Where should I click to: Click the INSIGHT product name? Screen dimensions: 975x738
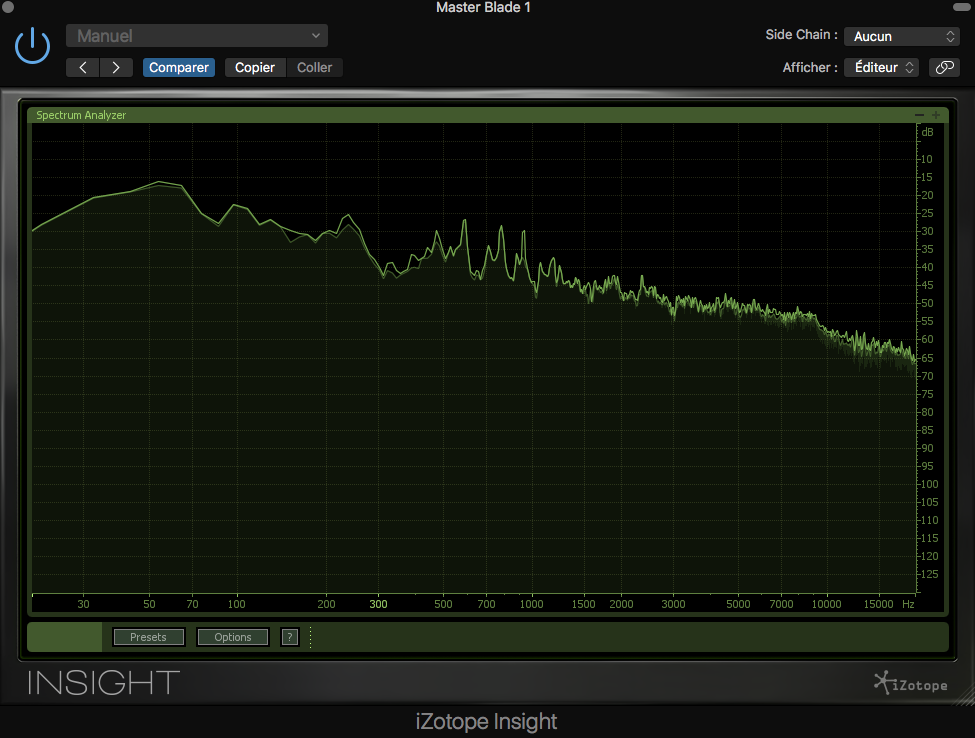pyautogui.click(x=104, y=683)
